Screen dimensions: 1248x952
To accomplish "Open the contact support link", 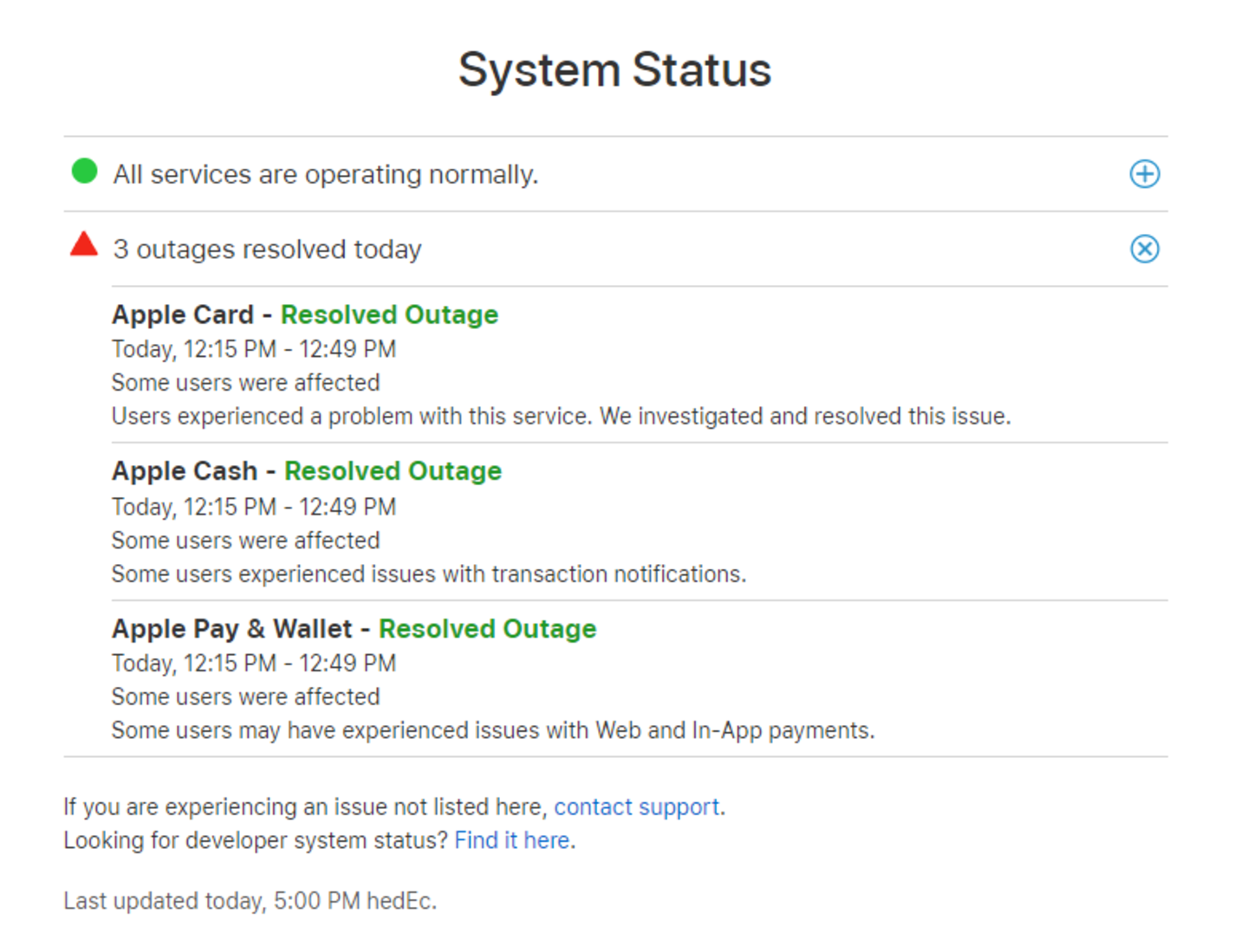I will [x=636, y=806].
